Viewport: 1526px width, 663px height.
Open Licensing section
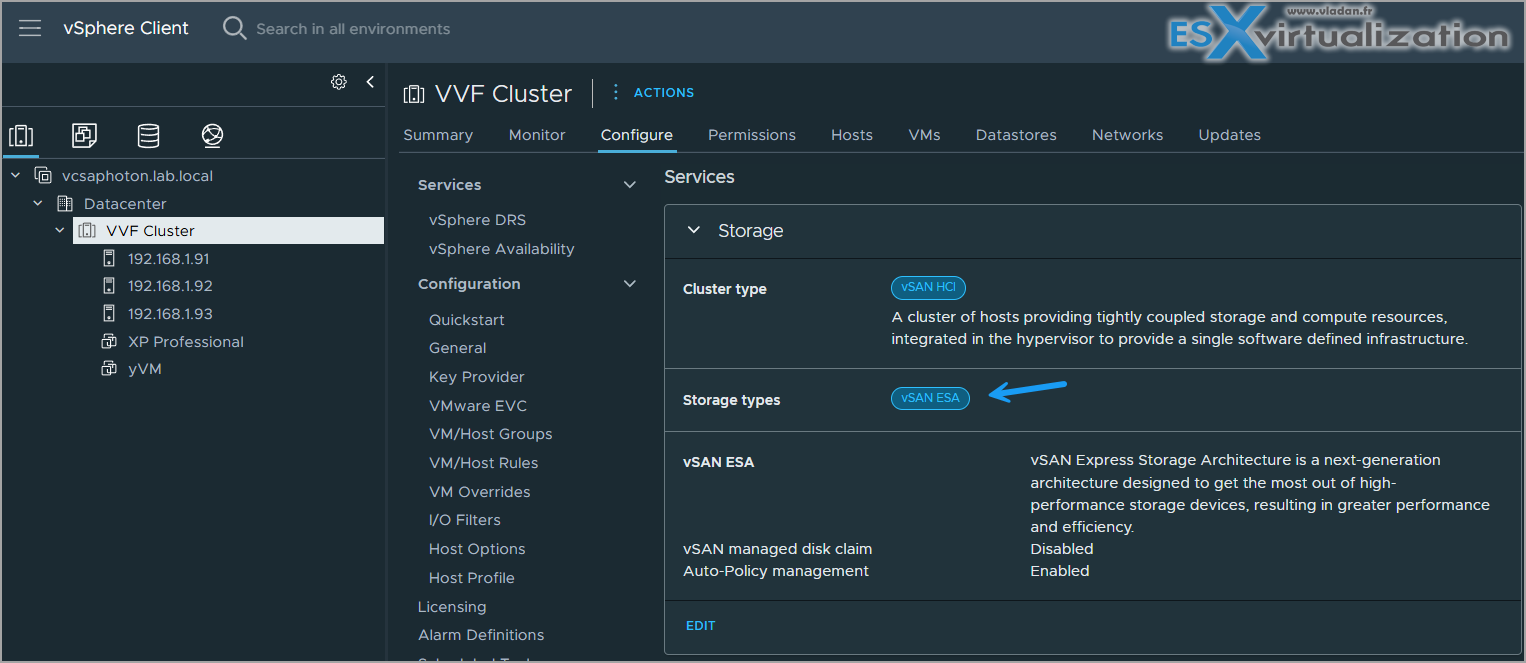(452, 607)
